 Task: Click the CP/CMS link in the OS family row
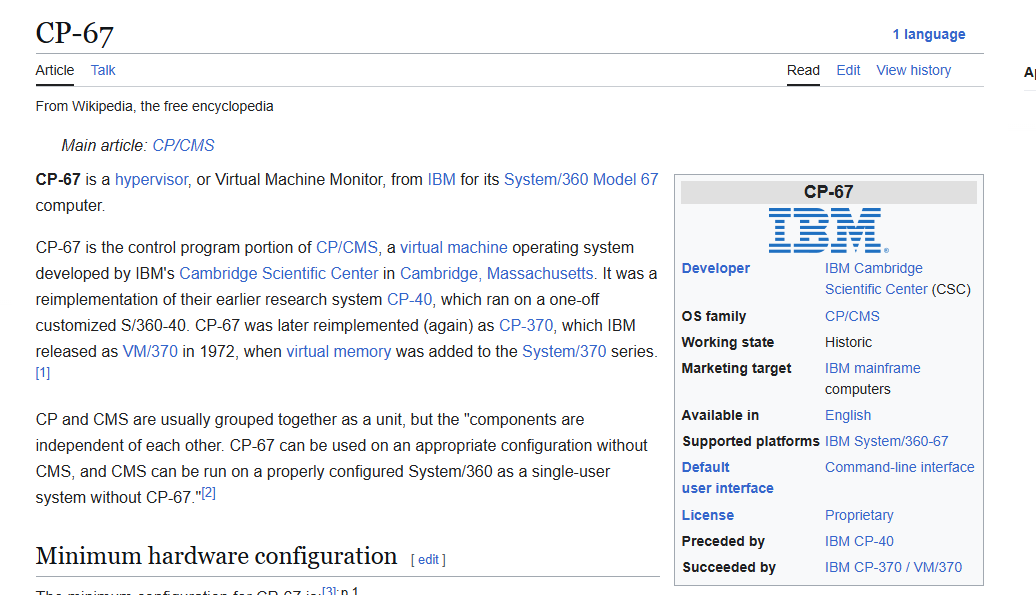[x=852, y=316]
